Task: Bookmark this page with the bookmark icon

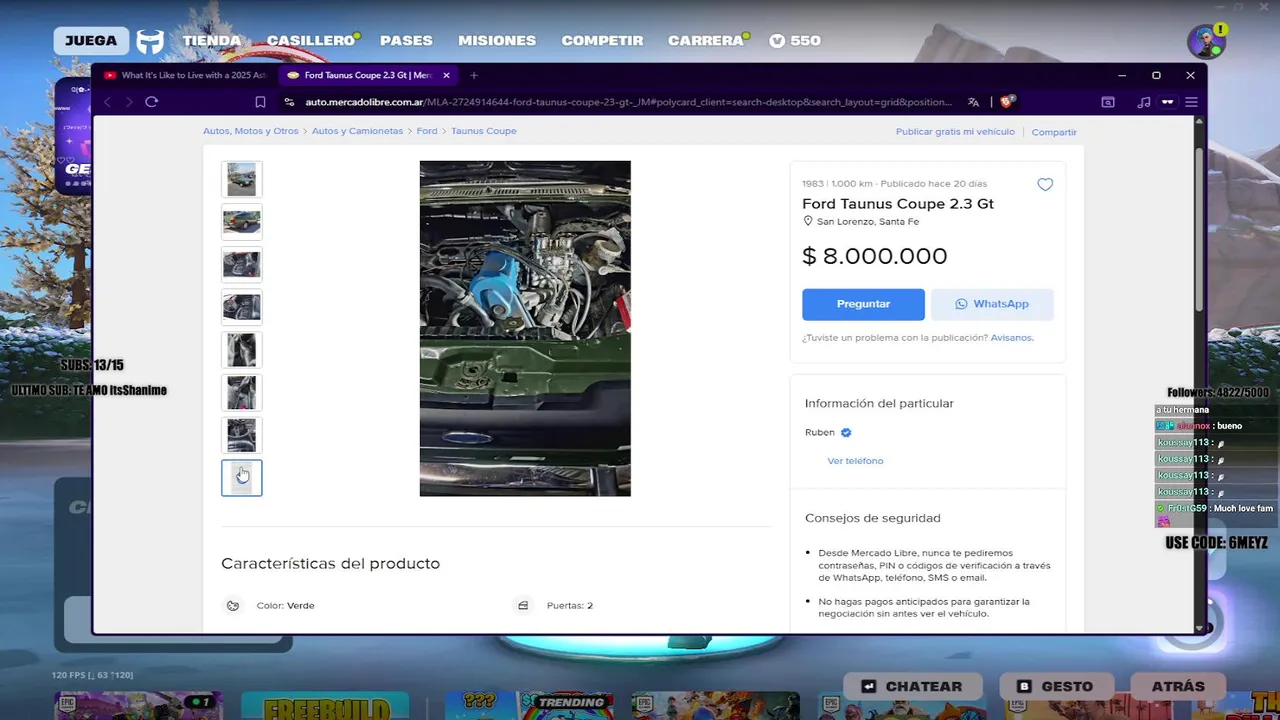Action: [x=260, y=102]
